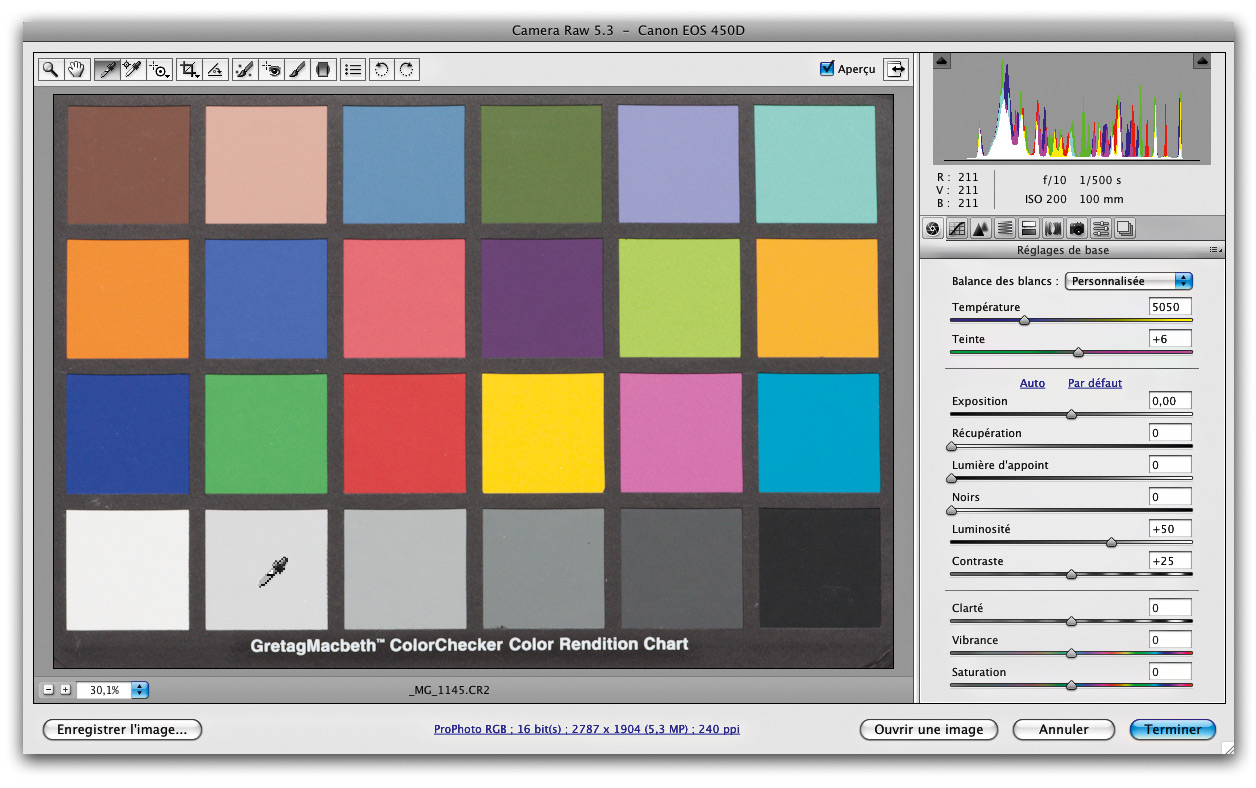Rotate image 90° counterclockwise
The width and height of the screenshot is (1256, 788).
[x=381, y=69]
